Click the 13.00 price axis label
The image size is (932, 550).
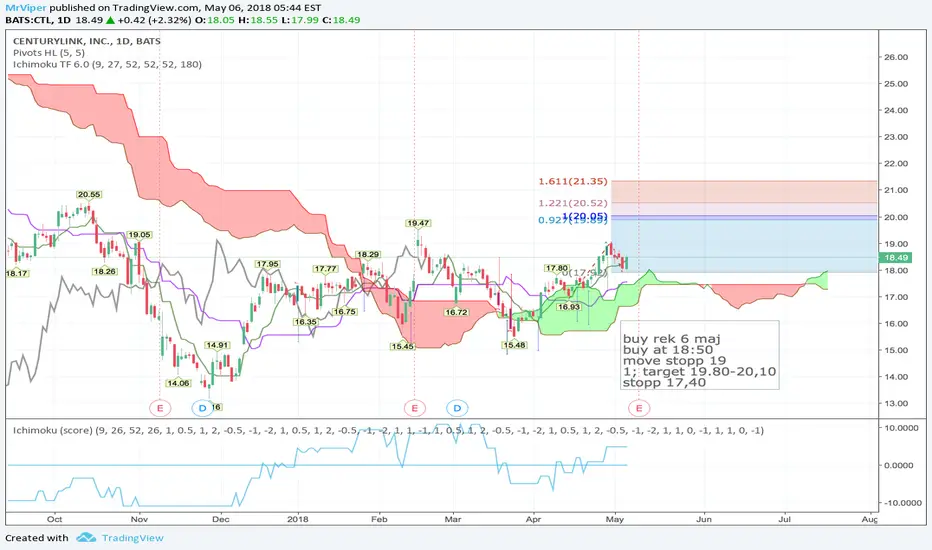point(896,403)
